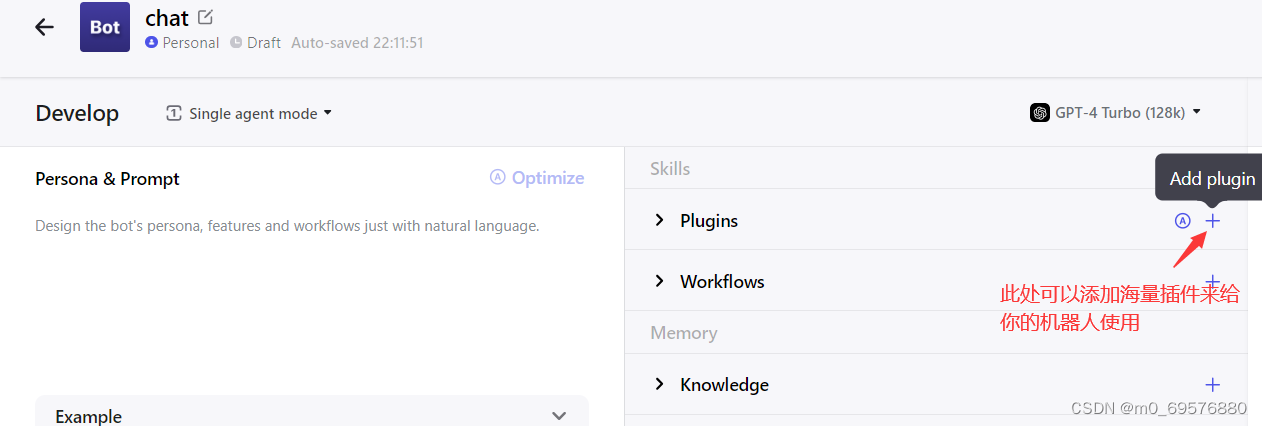Add a plugin with the plus icon
This screenshot has height=426, width=1262.
[1213, 220]
